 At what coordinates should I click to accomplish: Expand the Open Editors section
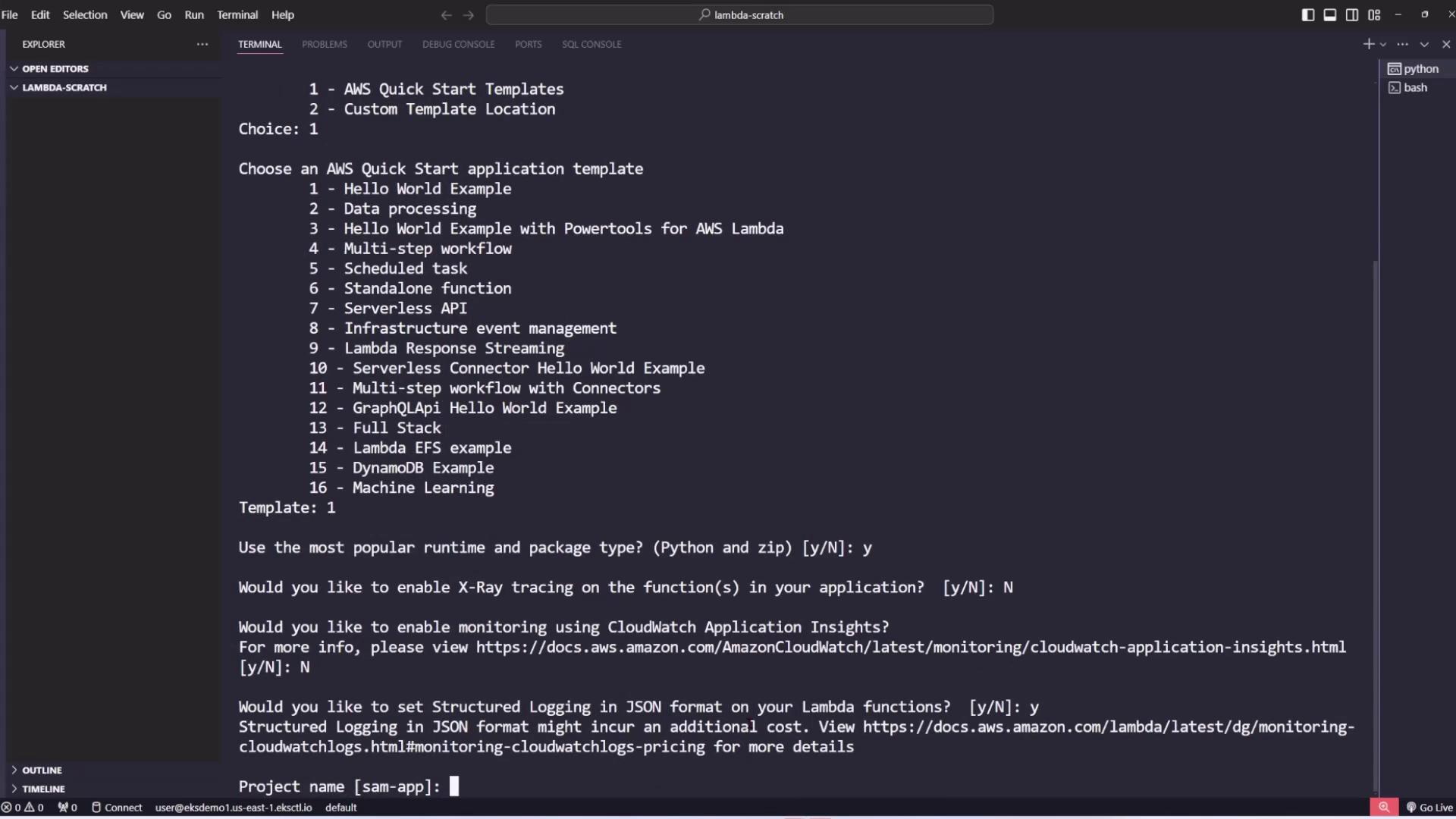pos(55,69)
